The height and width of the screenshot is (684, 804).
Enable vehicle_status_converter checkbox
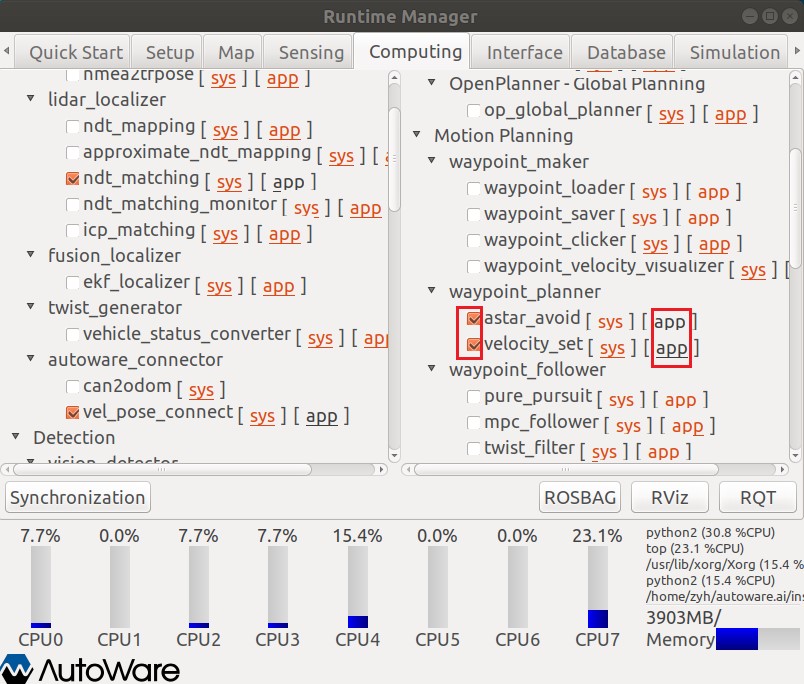[73, 335]
